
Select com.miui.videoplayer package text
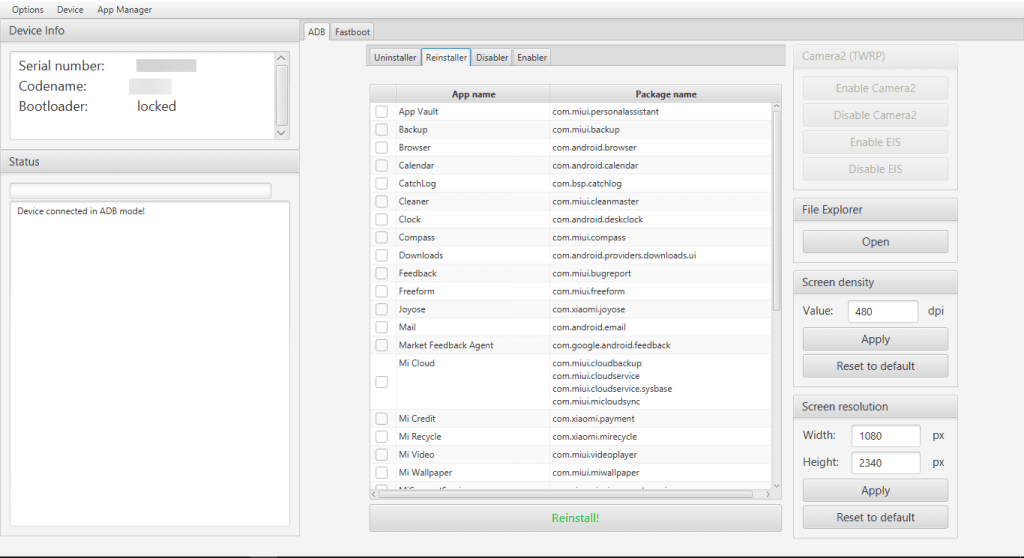[x=594, y=455]
